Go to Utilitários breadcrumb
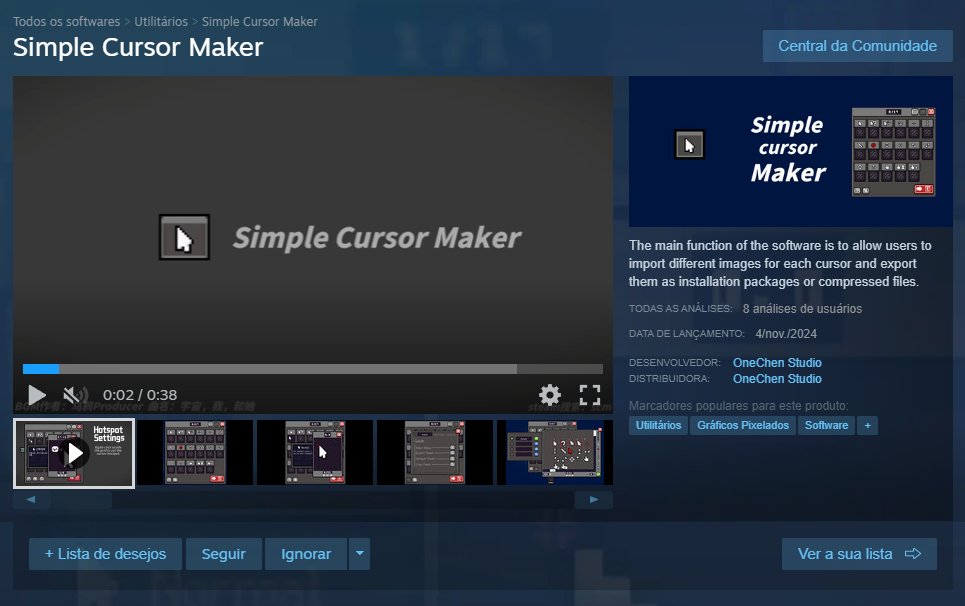Screen dimensions: 965x606 [x=161, y=22]
